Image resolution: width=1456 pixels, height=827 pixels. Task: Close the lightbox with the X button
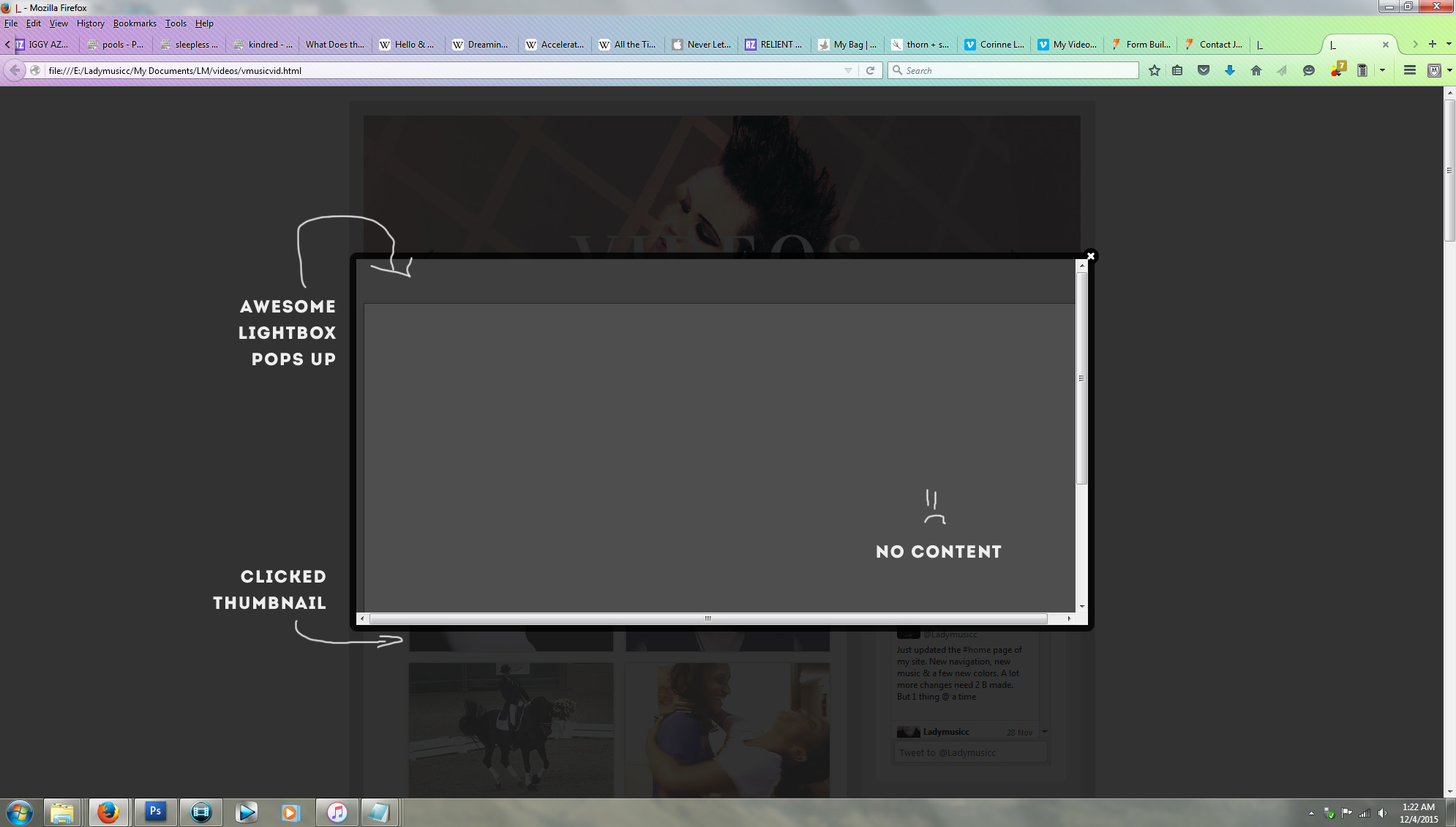point(1091,256)
